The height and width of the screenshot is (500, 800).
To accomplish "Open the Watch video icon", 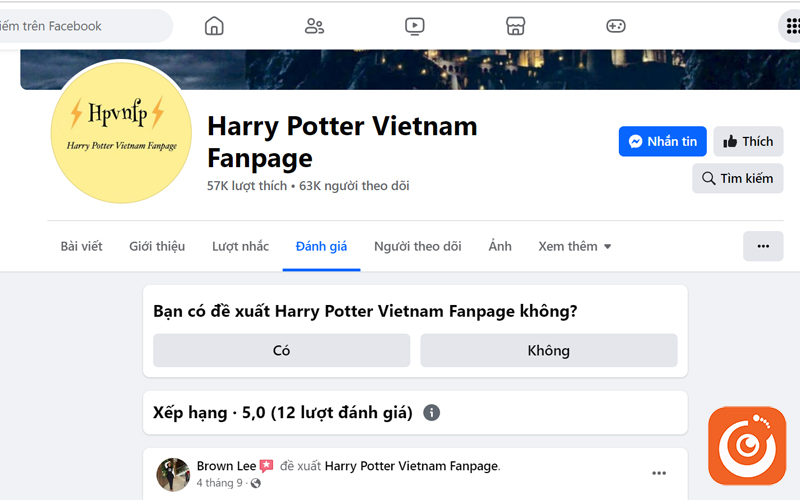I will pyautogui.click(x=414, y=26).
